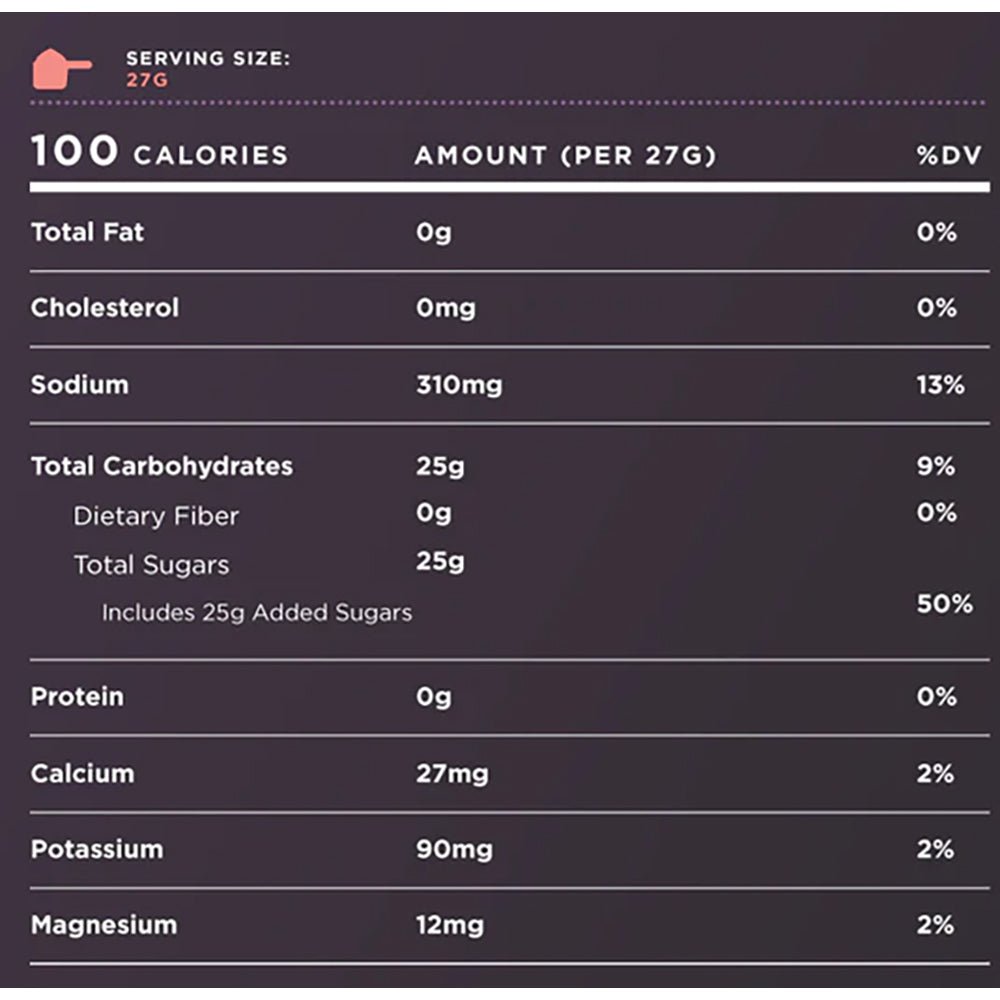The height and width of the screenshot is (1000, 1000).
Task: Click the 310mg sodium amount
Action: [458, 385]
